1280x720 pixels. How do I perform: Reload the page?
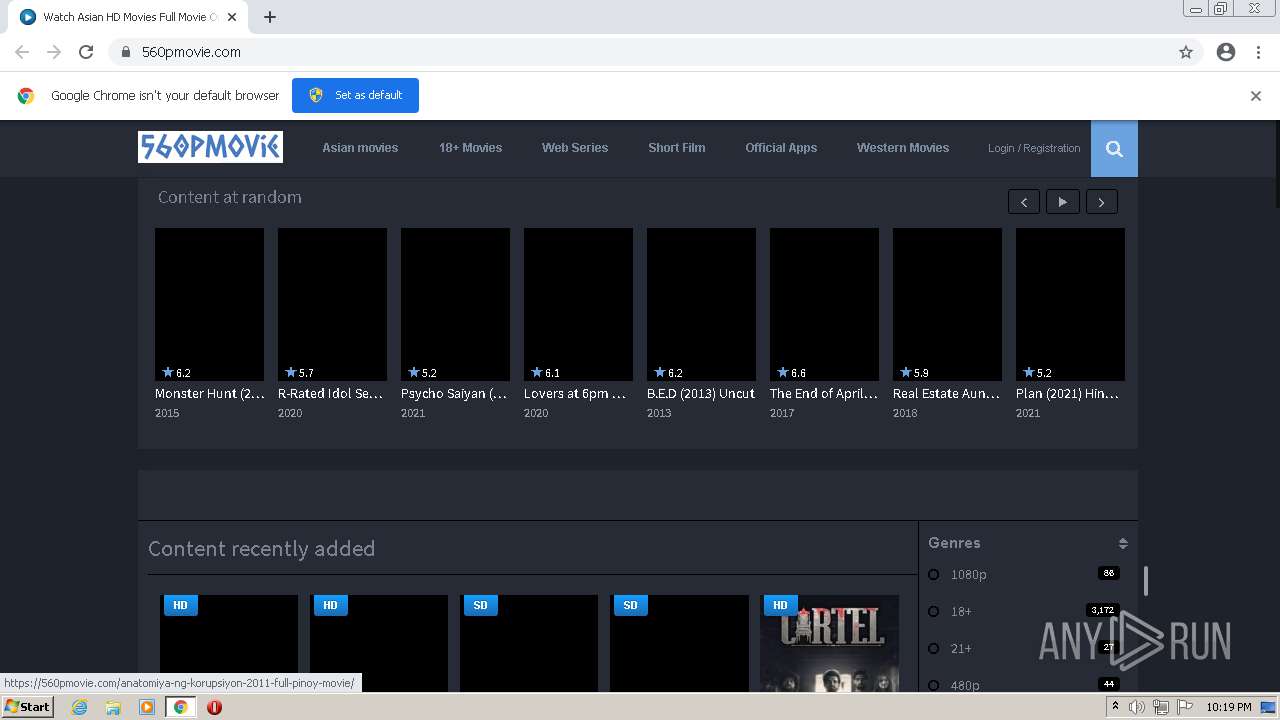click(86, 52)
